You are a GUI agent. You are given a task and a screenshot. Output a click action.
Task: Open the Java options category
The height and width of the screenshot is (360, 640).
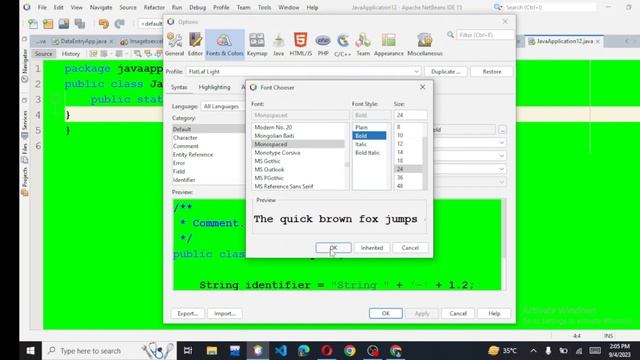click(278, 44)
